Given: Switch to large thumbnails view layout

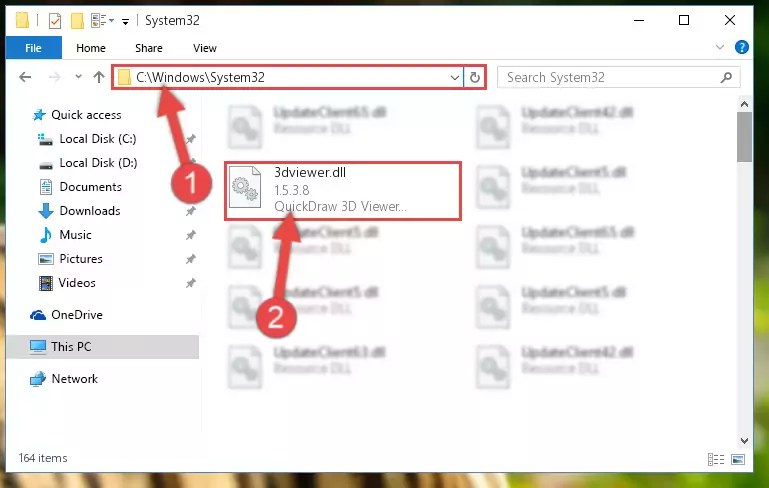Looking at the screenshot, I should click(x=738, y=459).
